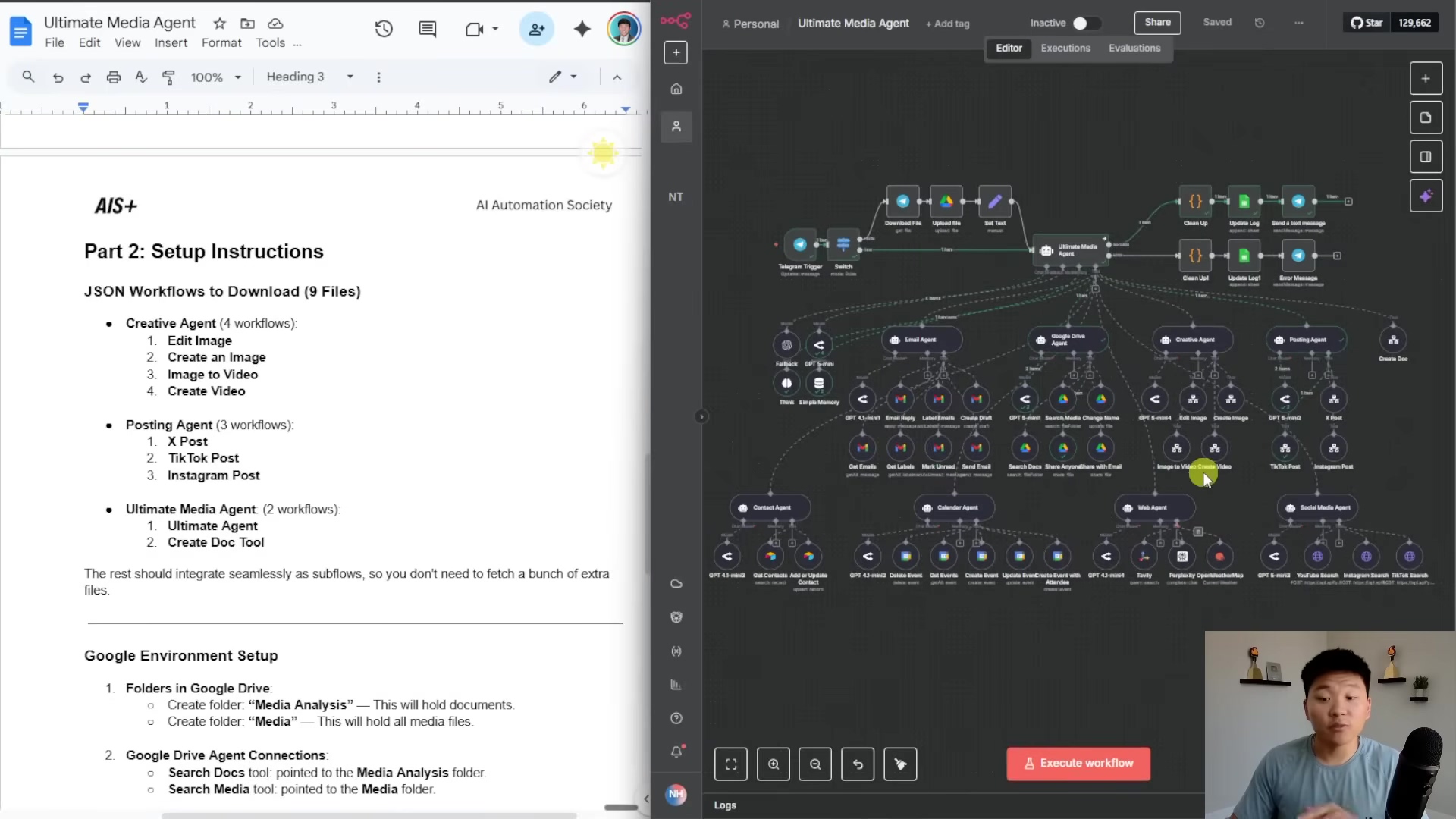
Task: Click the print icon in Docs toolbar
Action: (113, 77)
